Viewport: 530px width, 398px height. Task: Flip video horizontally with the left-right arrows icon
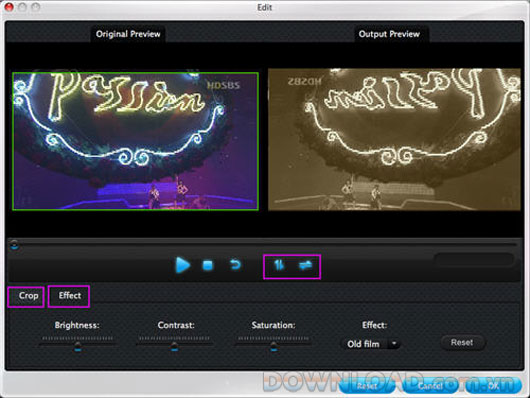click(x=306, y=265)
